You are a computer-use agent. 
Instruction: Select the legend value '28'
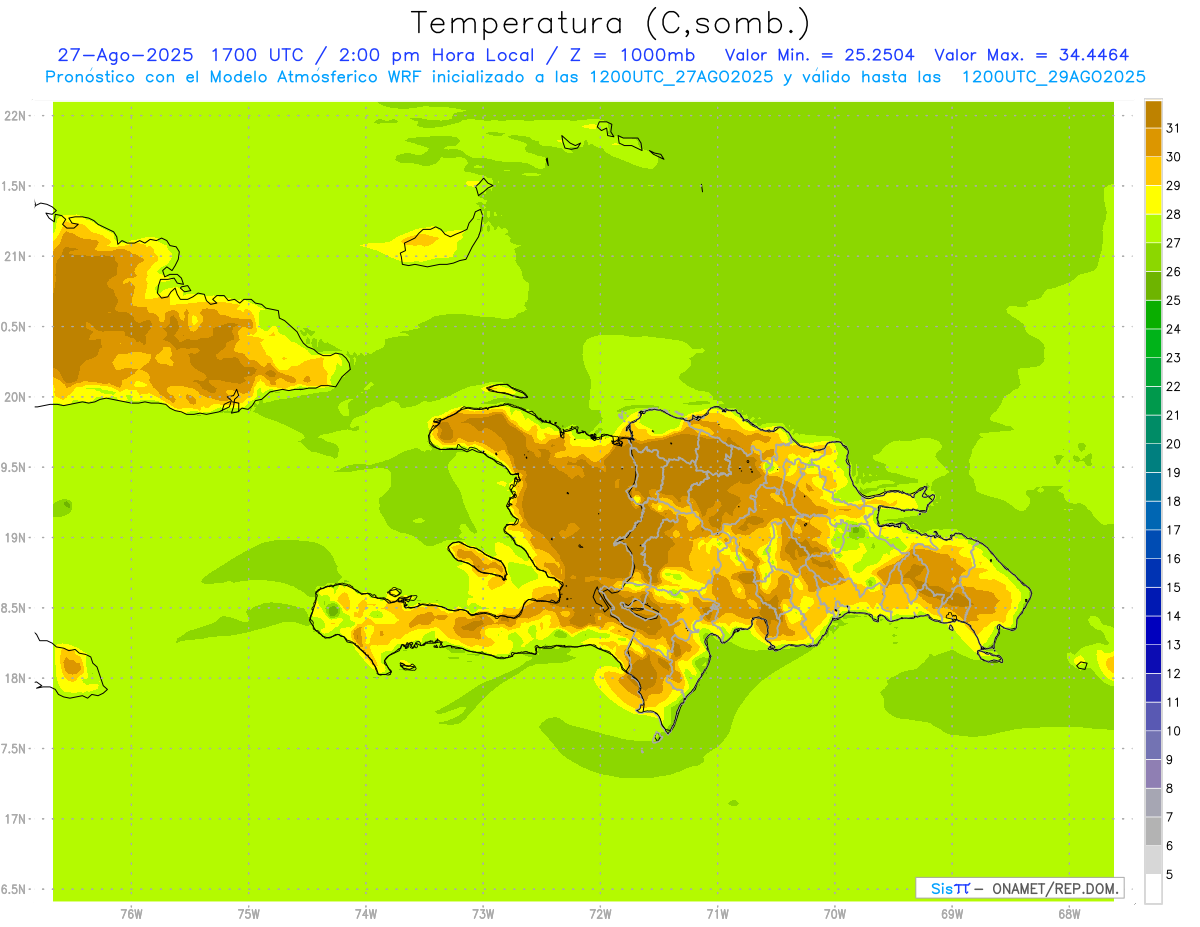coord(1174,214)
